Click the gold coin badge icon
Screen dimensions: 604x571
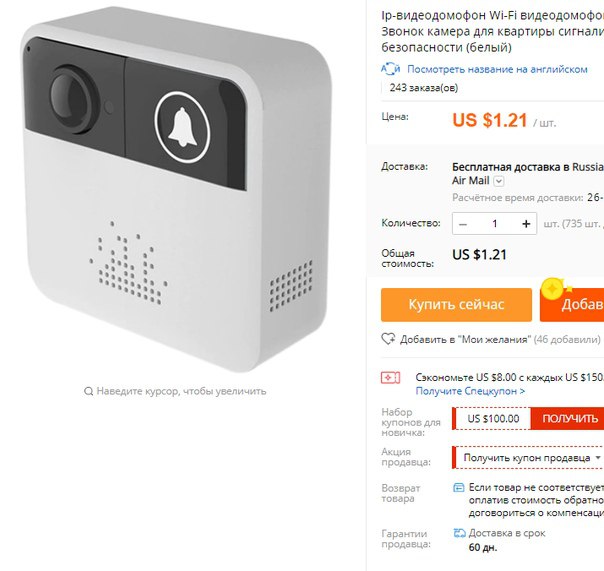pos(552,289)
